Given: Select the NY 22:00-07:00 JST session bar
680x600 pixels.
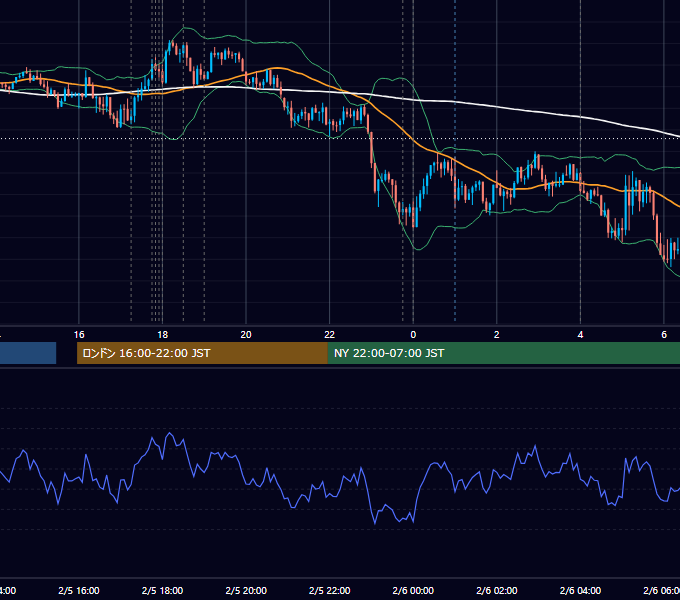Looking at the screenshot, I should pyautogui.click(x=503, y=353).
